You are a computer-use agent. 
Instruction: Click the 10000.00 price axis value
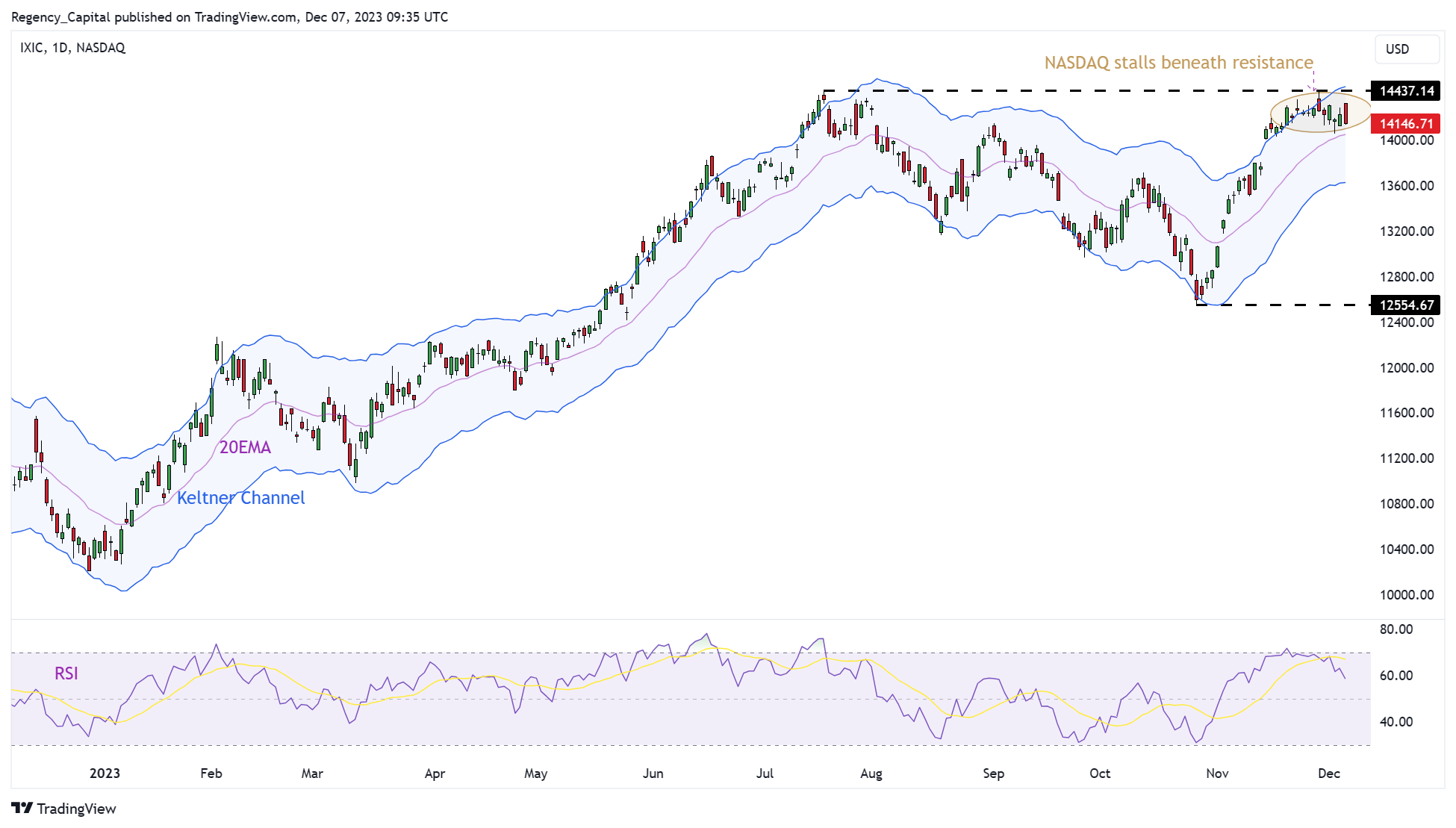click(1407, 595)
